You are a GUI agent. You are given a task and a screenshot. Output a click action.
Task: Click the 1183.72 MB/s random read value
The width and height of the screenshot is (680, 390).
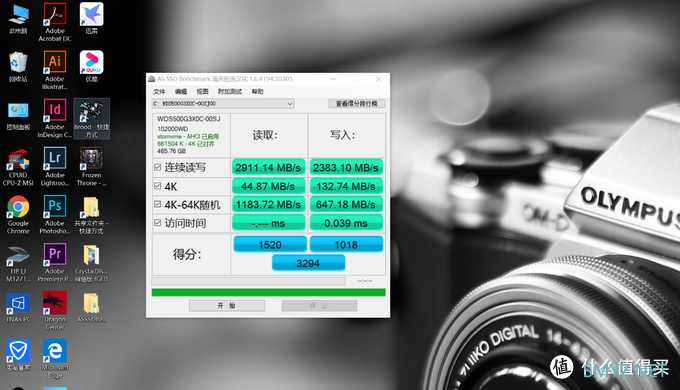[268, 205]
